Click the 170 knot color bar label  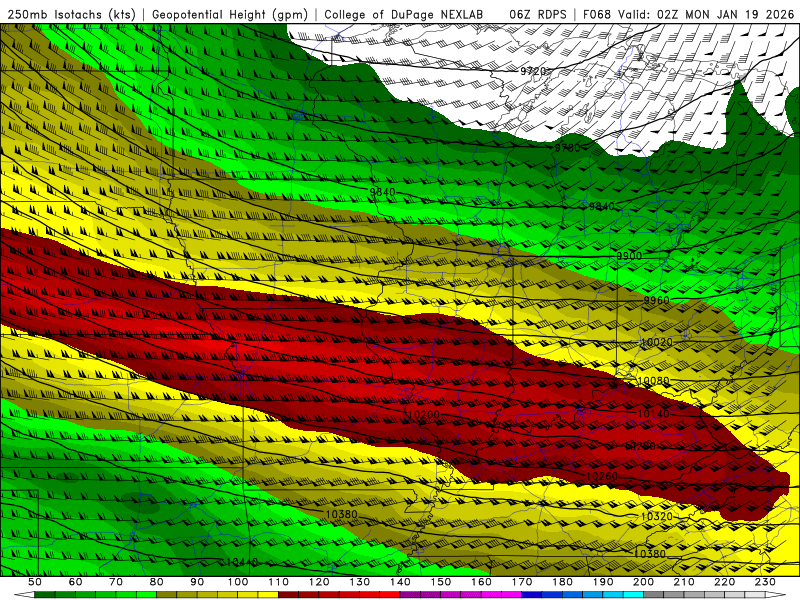pyautogui.click(x=522, y=582)
